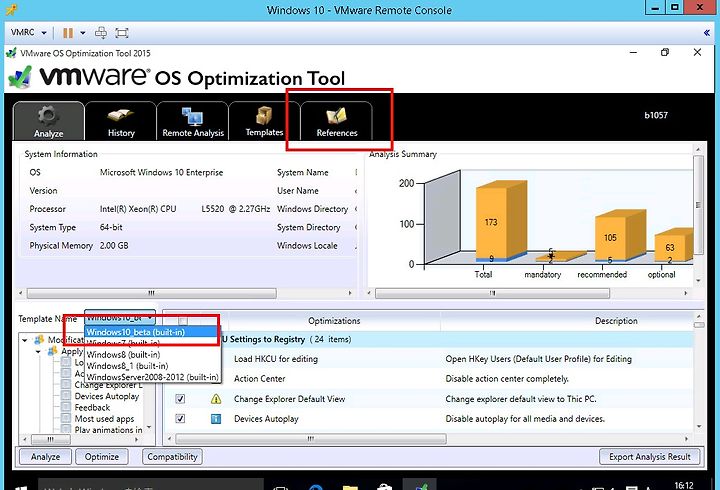Click the b1057 build label
This screenshot has height=490, width=720.
656,115
